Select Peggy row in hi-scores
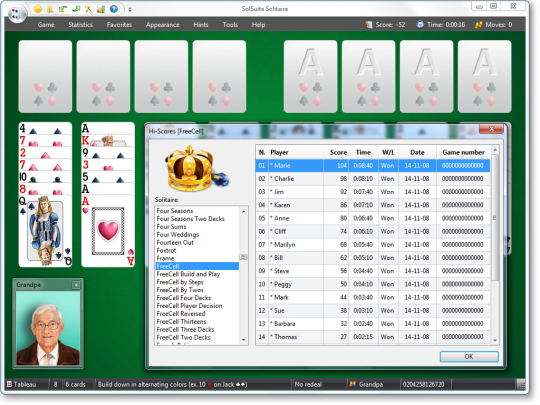This screenshot has width=540, height=405. point(373,284)
